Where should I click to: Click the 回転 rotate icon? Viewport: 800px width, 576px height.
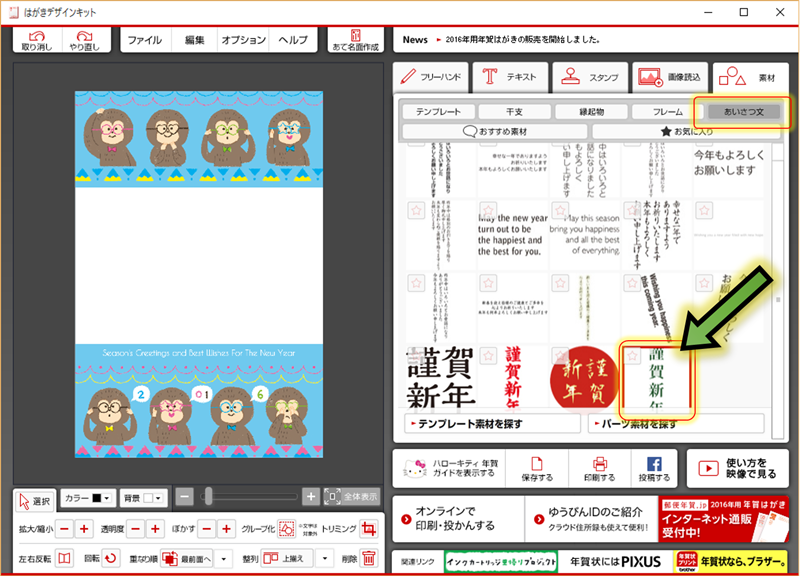[x=111, y=558]
